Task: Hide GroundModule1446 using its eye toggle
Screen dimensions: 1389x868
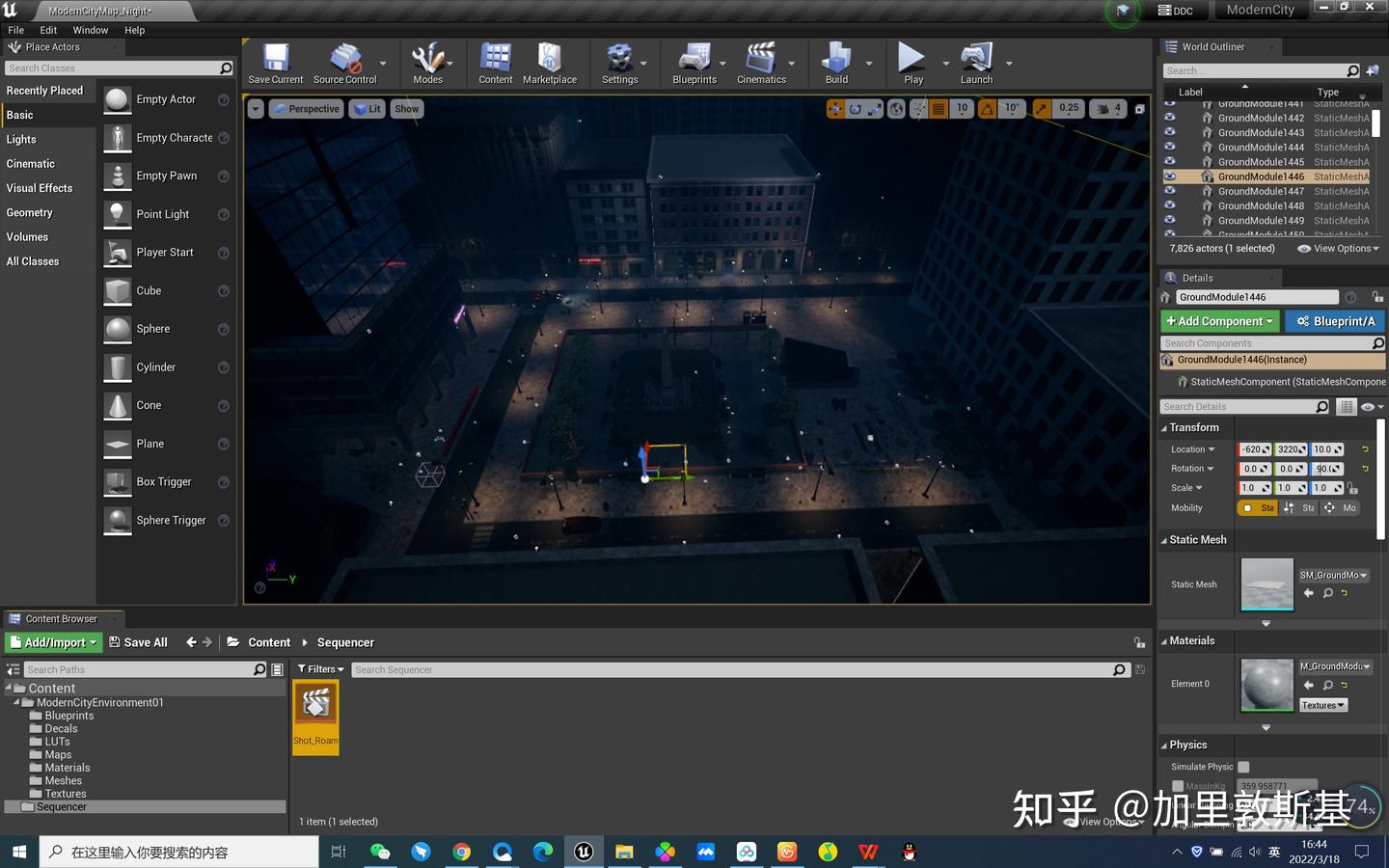Action: point(1167,176)
